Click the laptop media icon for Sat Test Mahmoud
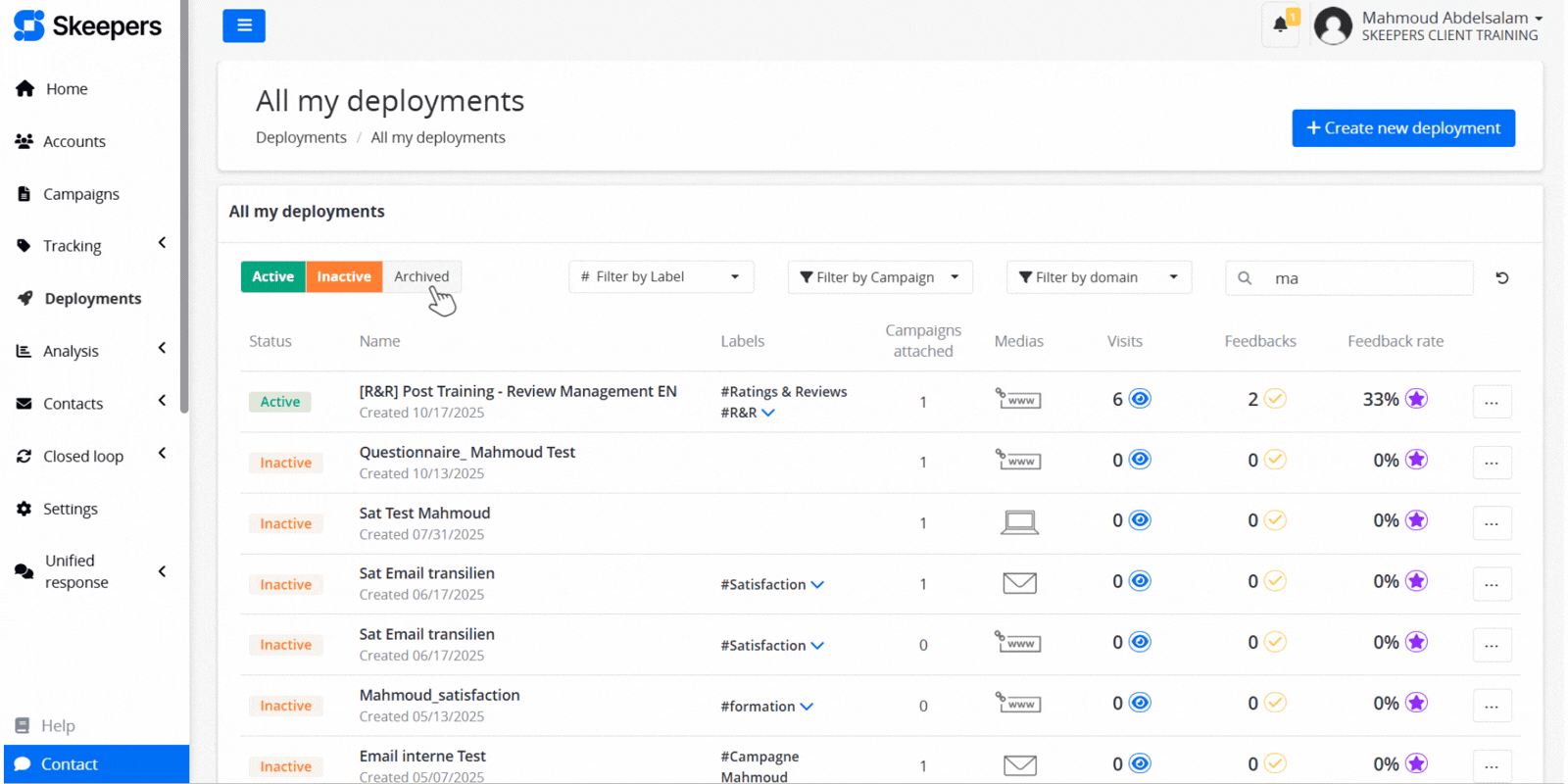This screenshot has height=784, width=1568. click(x=1019, y=522)
